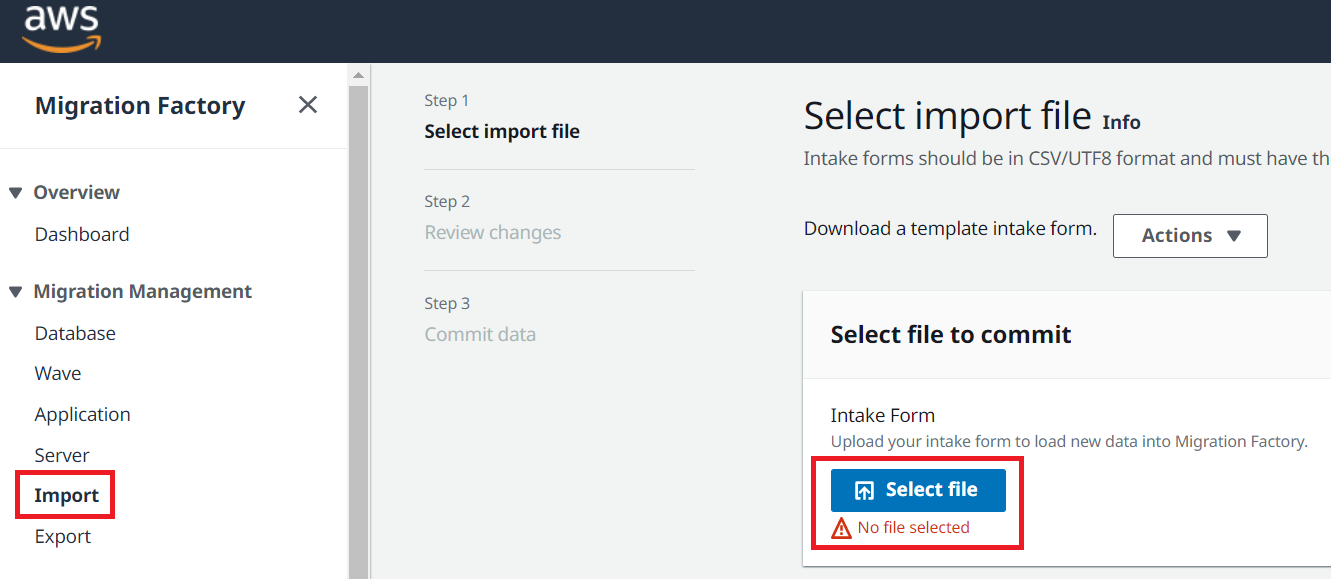Viewport: 1331px width, 579px height.
Task: Click the Overview section heading
Action: 77,193
